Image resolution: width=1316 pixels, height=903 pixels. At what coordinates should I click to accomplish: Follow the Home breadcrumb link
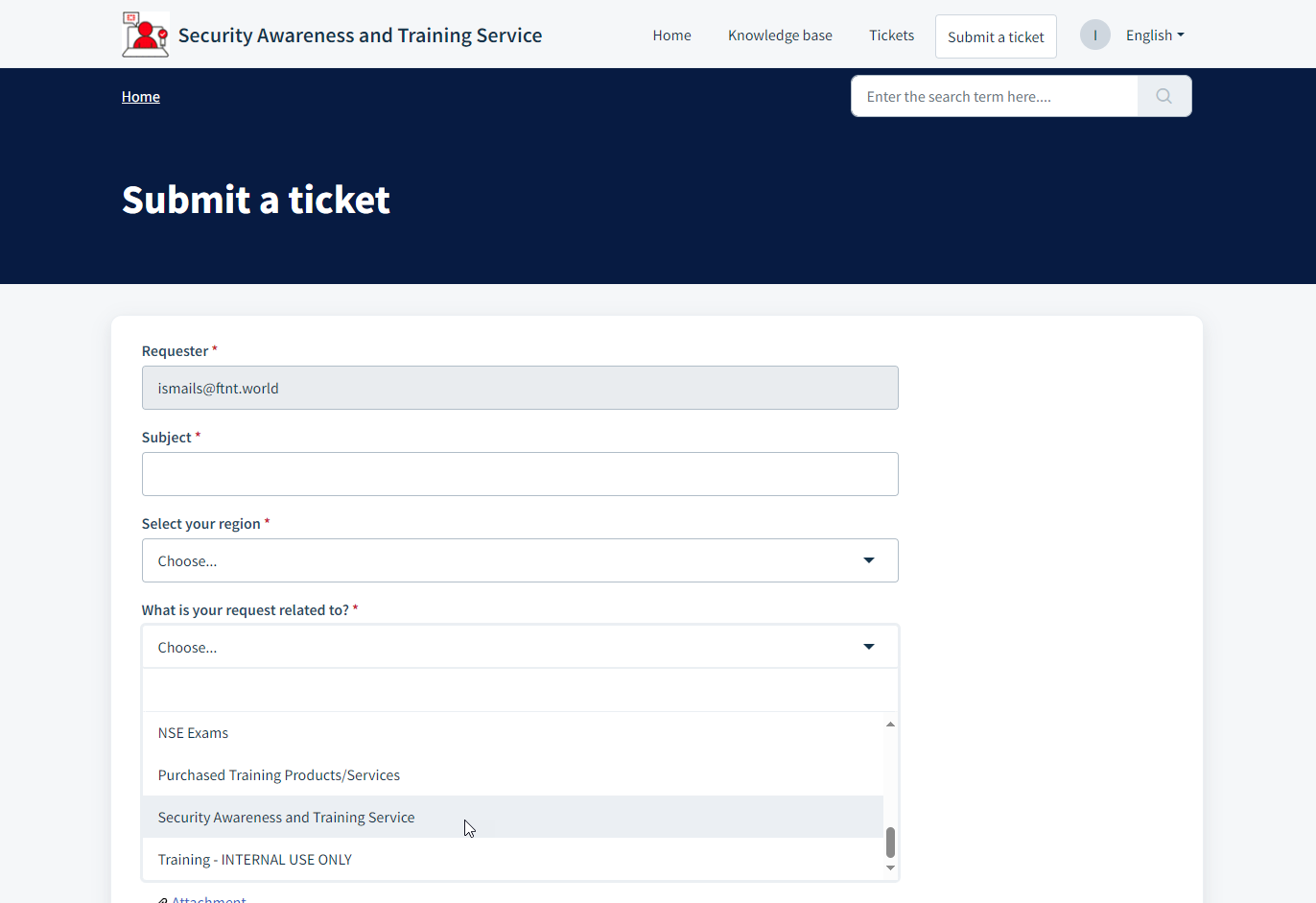click(140, 96)
